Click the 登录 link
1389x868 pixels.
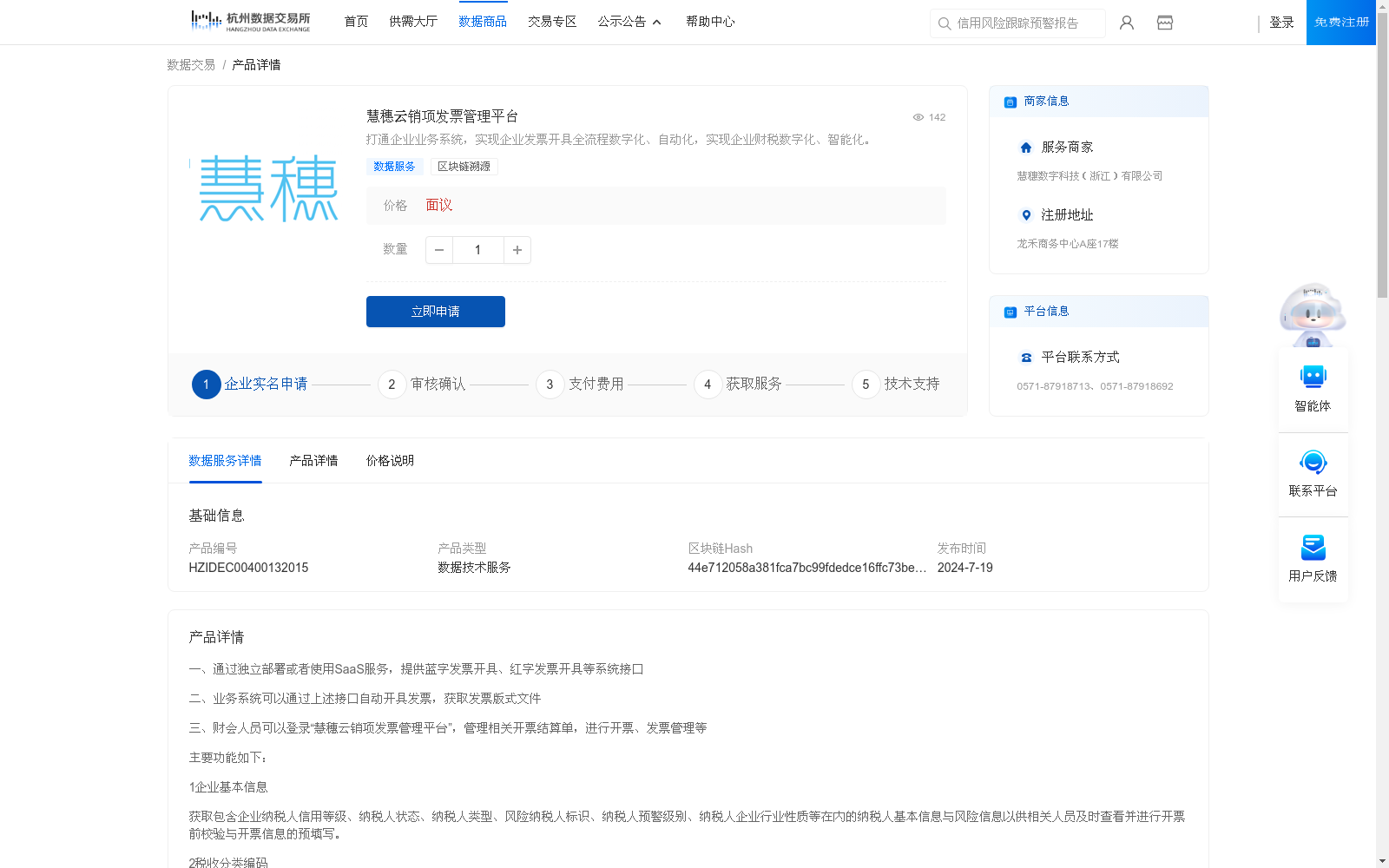pyautogui.click(x=1281, y=23)
